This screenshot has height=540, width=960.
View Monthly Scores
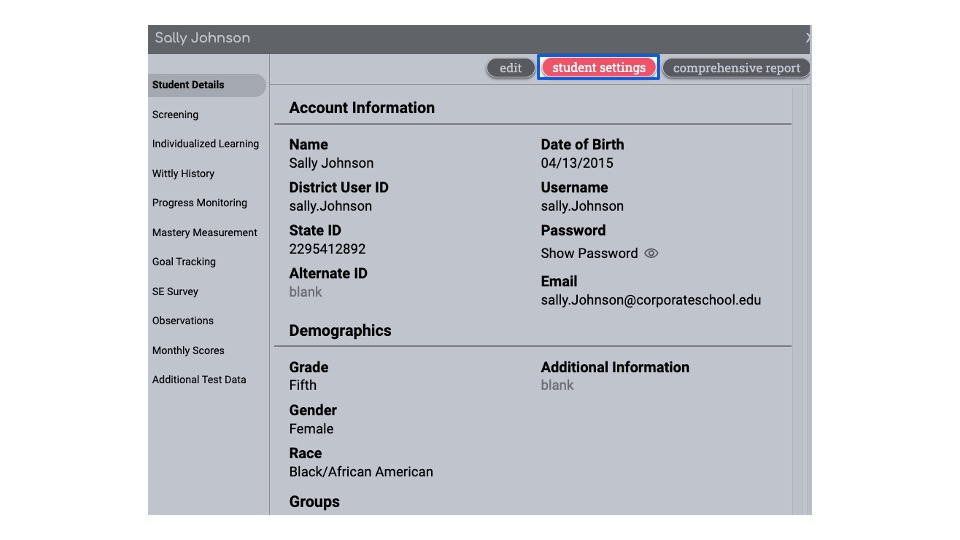(188, 350)
